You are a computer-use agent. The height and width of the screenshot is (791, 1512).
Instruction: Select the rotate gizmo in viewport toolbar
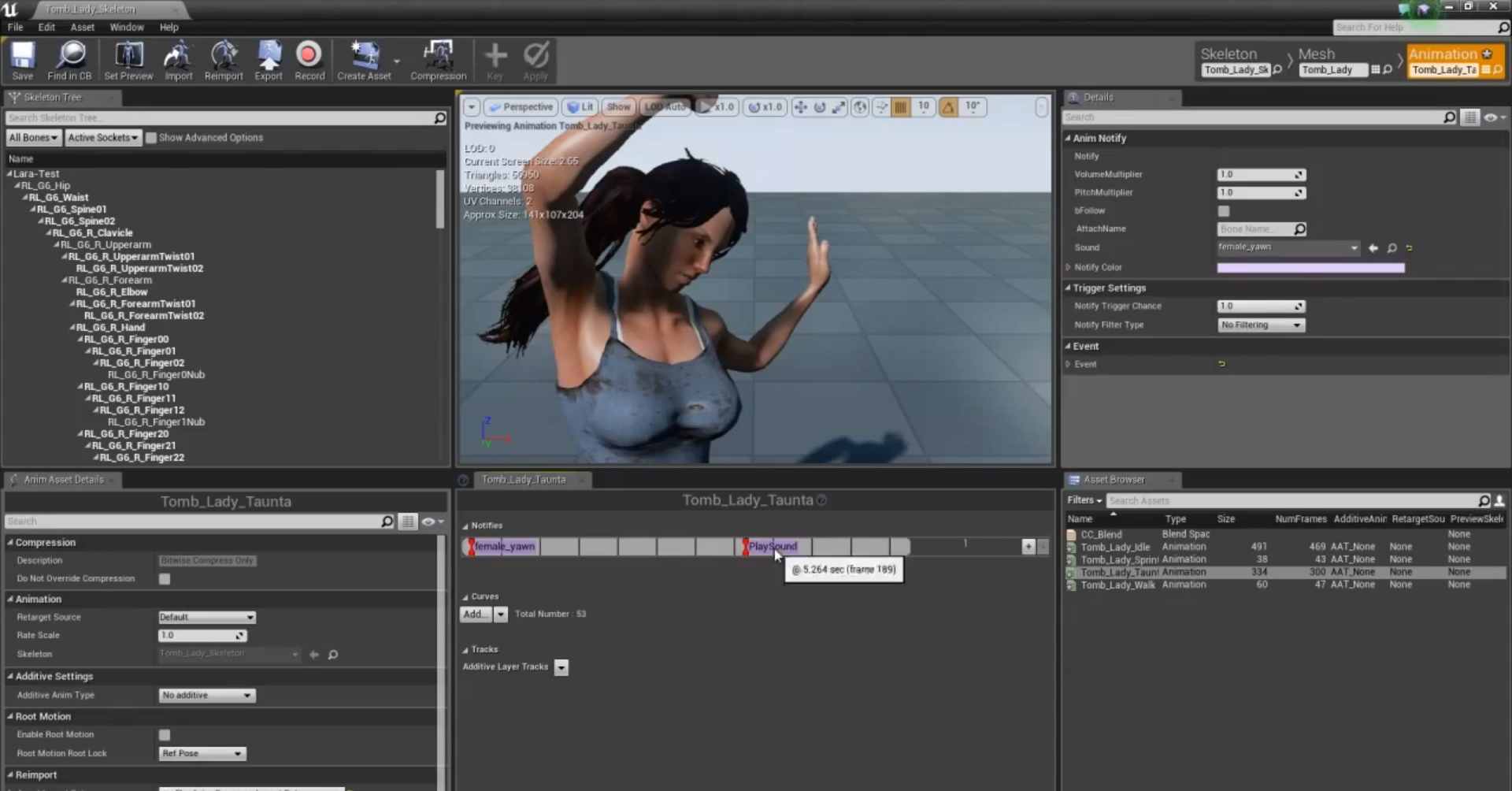820,107
